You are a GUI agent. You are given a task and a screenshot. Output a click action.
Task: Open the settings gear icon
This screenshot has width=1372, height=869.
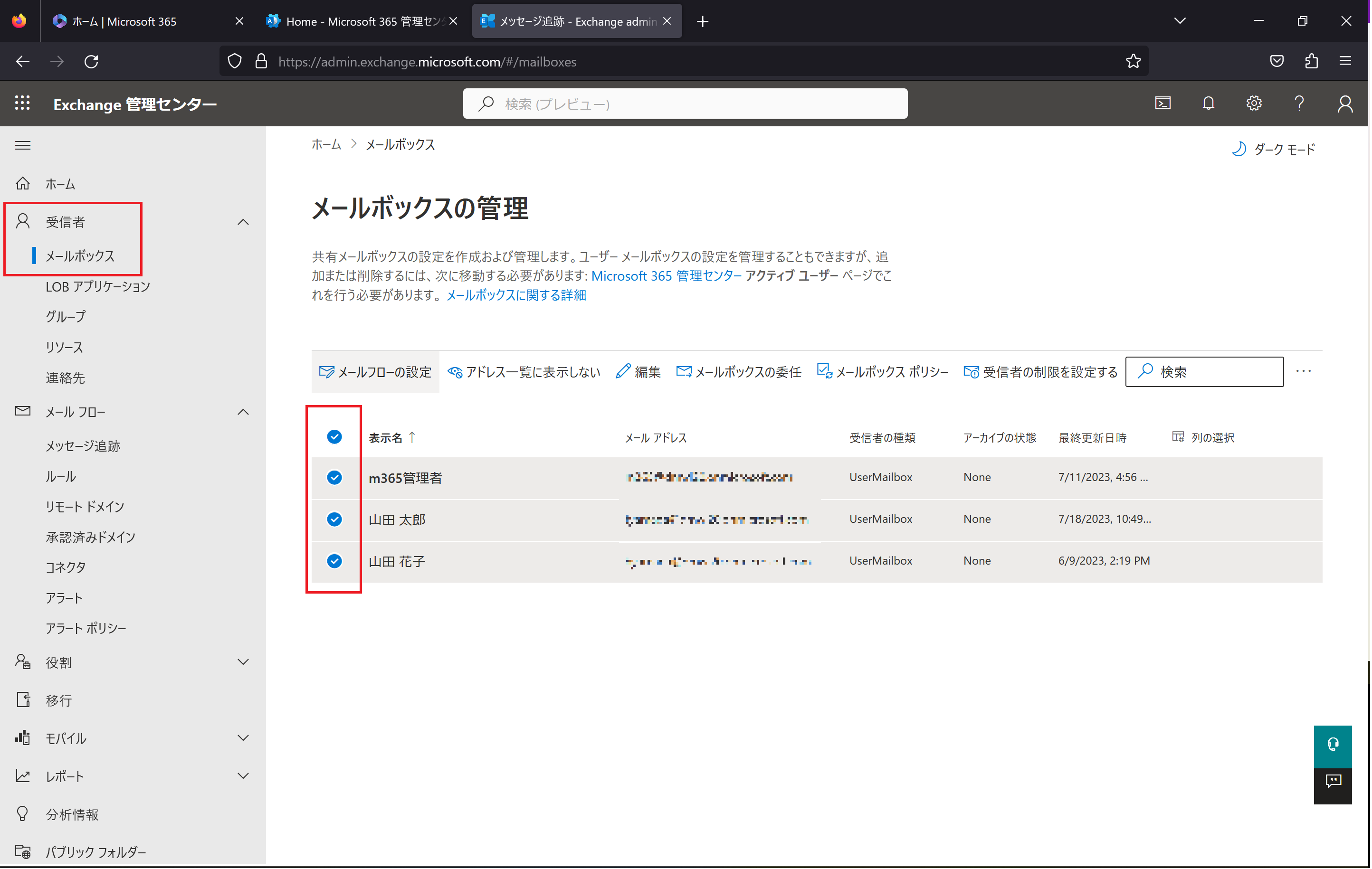[1254, 103]
